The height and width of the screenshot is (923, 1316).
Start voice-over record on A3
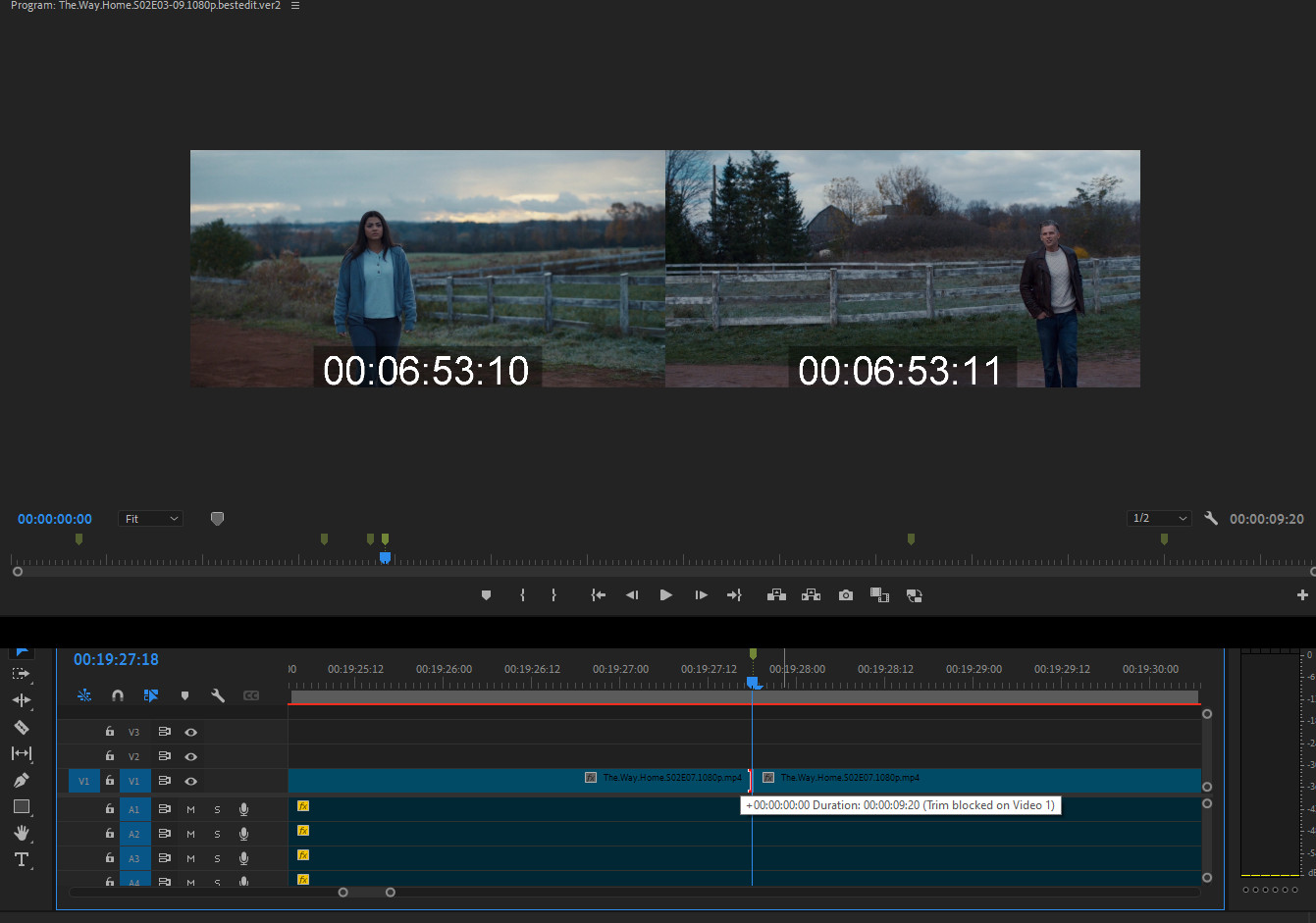tap(243, 858)
